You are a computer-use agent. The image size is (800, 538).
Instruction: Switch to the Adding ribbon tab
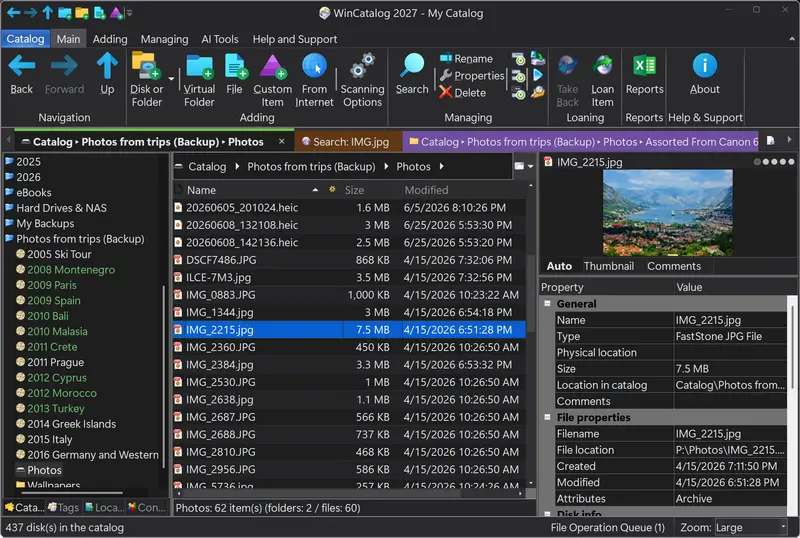110,39
